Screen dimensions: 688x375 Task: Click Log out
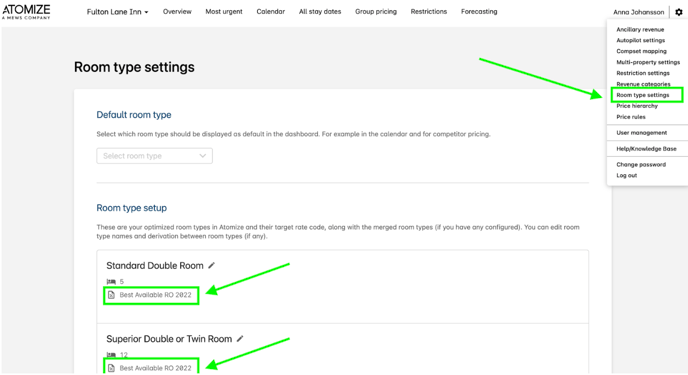(x=627, y=175)
